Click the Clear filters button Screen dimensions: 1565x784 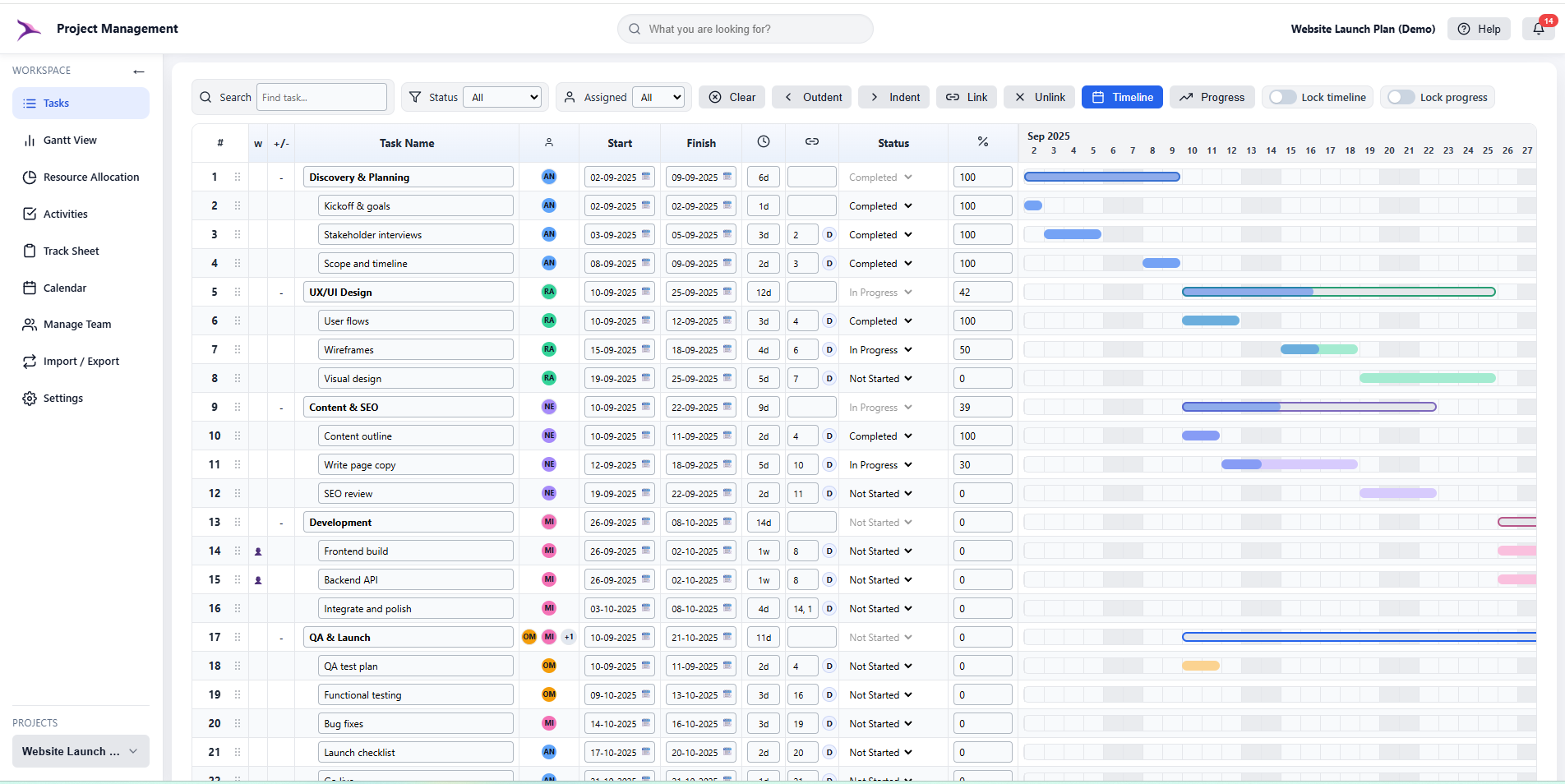coord(731,97)
